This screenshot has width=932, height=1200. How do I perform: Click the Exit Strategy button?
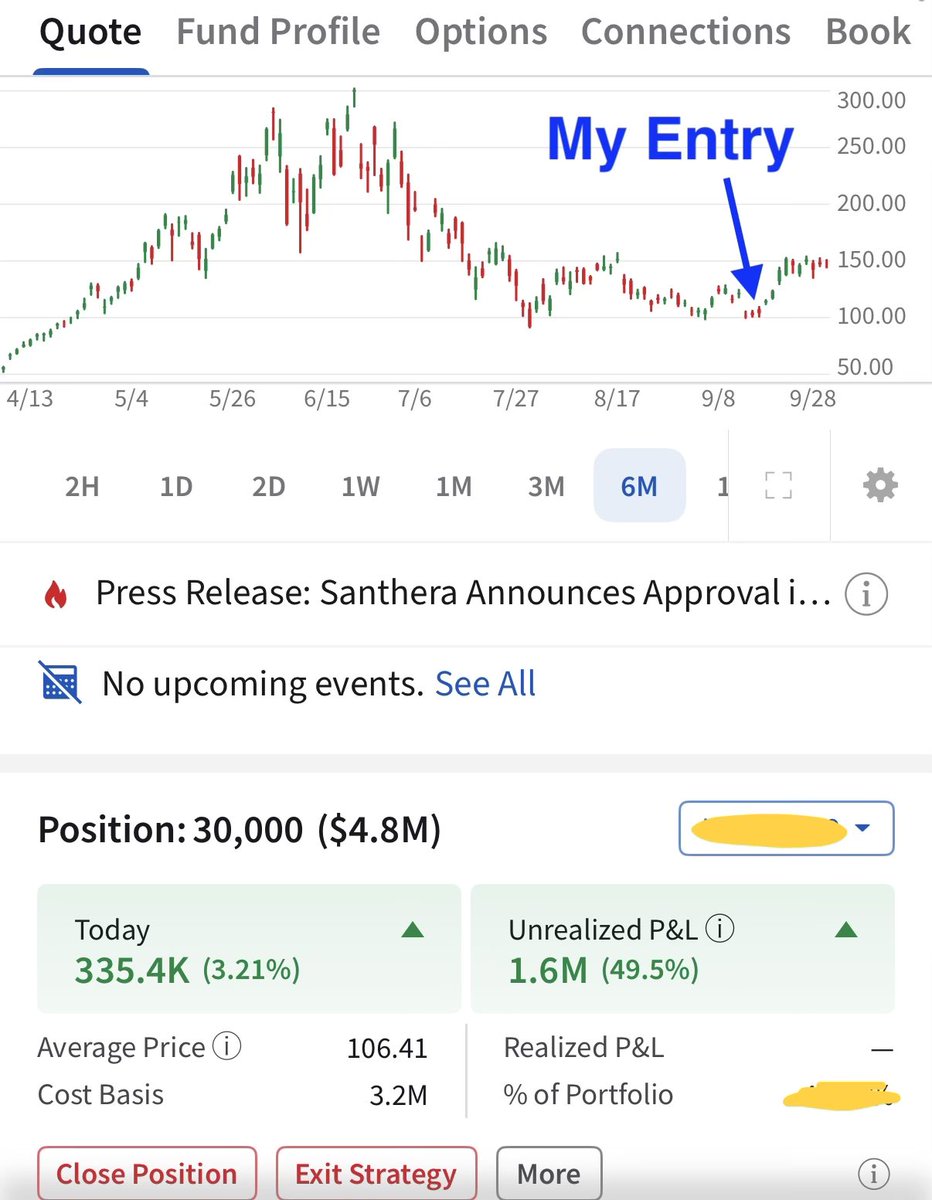(376, 1174)
